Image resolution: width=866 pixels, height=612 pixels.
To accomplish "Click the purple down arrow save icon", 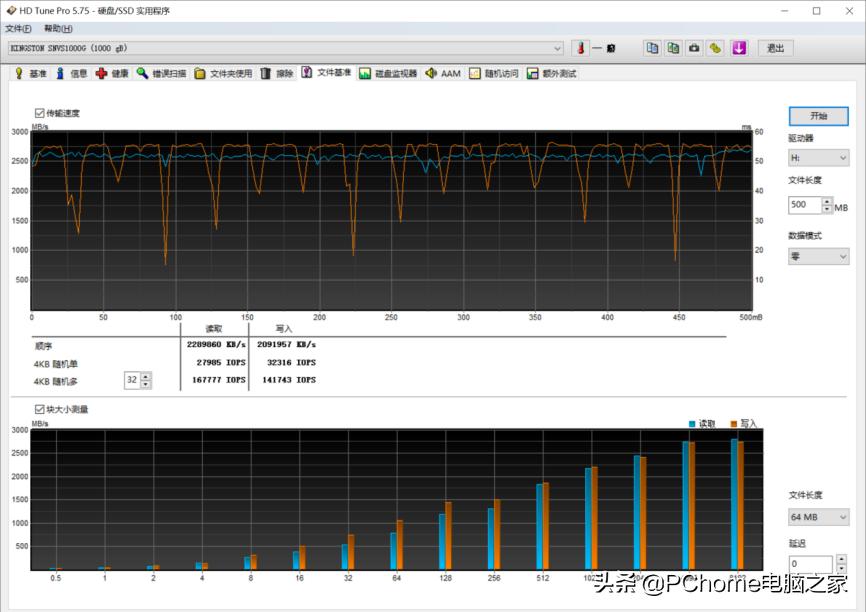I will [739, 48].
